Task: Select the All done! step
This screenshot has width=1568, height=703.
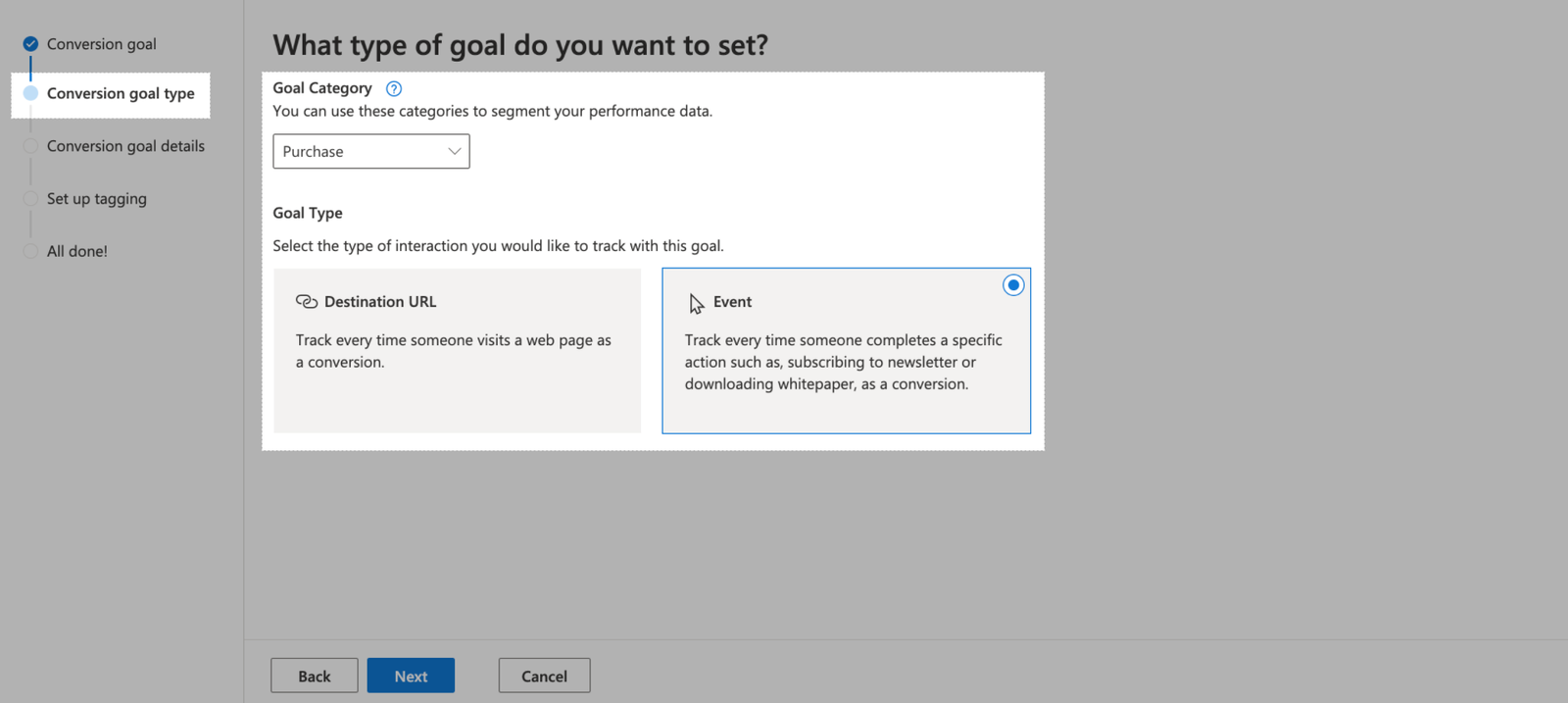Action: click(77, 251)
